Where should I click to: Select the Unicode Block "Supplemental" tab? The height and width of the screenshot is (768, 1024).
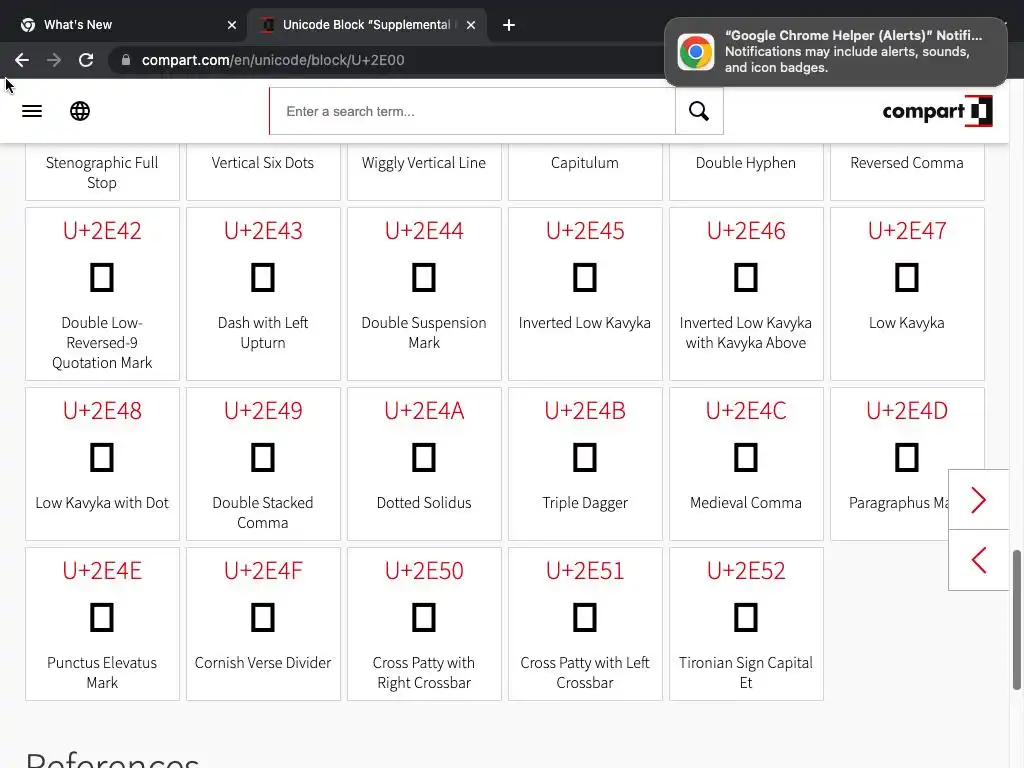click(366, 25)
